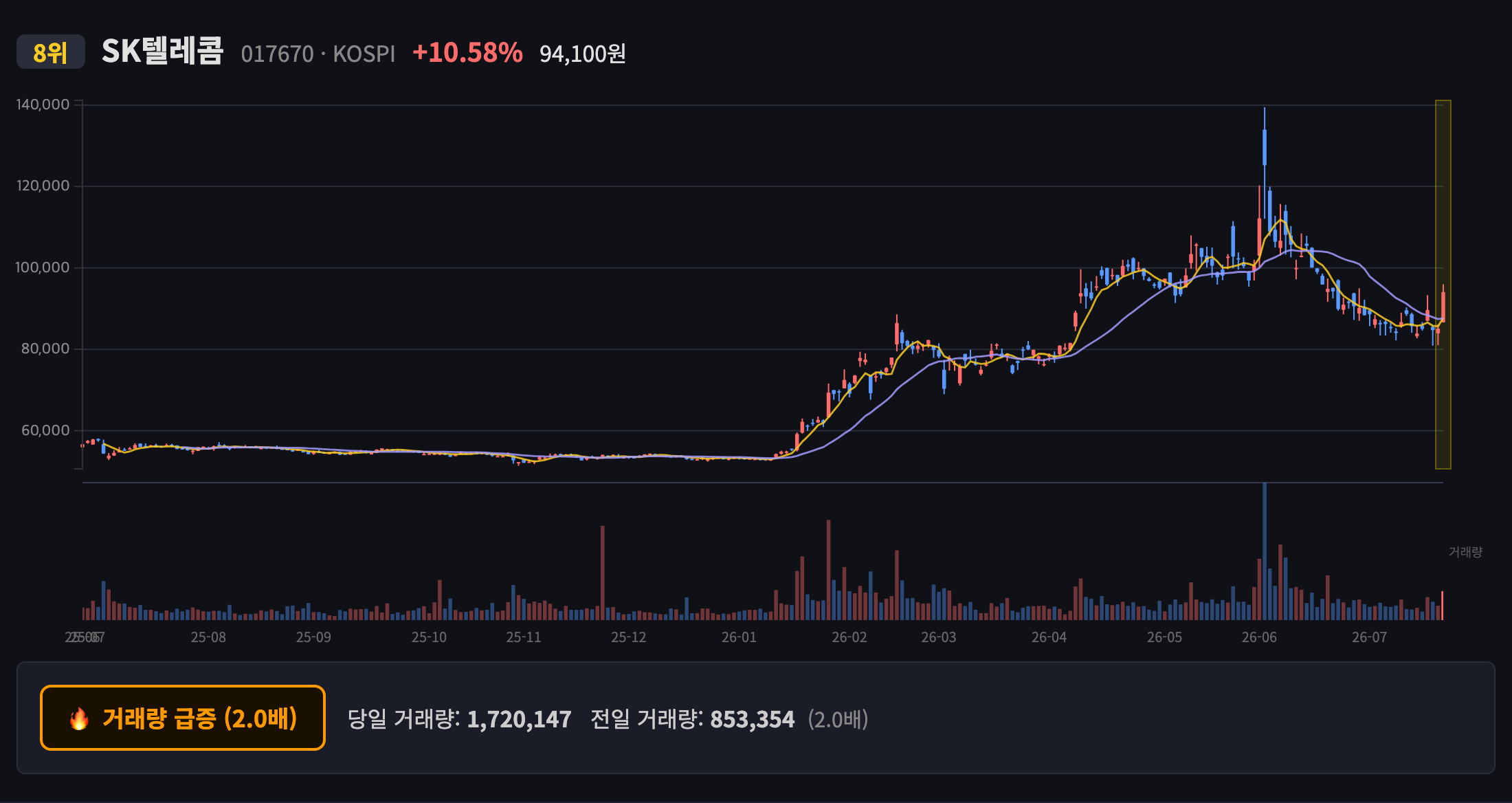Click the 100,000 price axis label
Viewport: 1512px width, 803px height.
pyautogui.click(x=43, y=267)
